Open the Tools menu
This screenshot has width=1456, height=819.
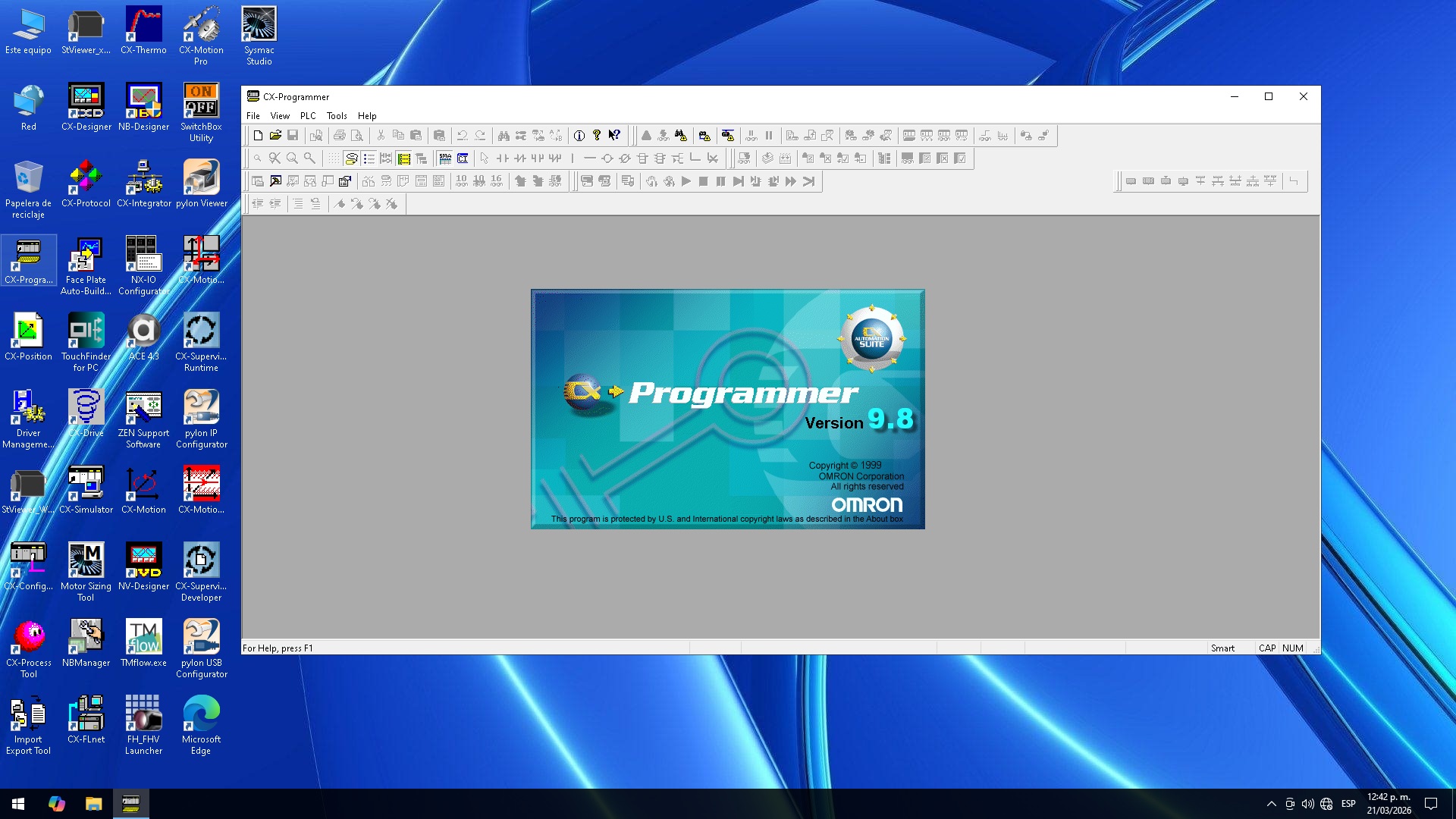336,115
